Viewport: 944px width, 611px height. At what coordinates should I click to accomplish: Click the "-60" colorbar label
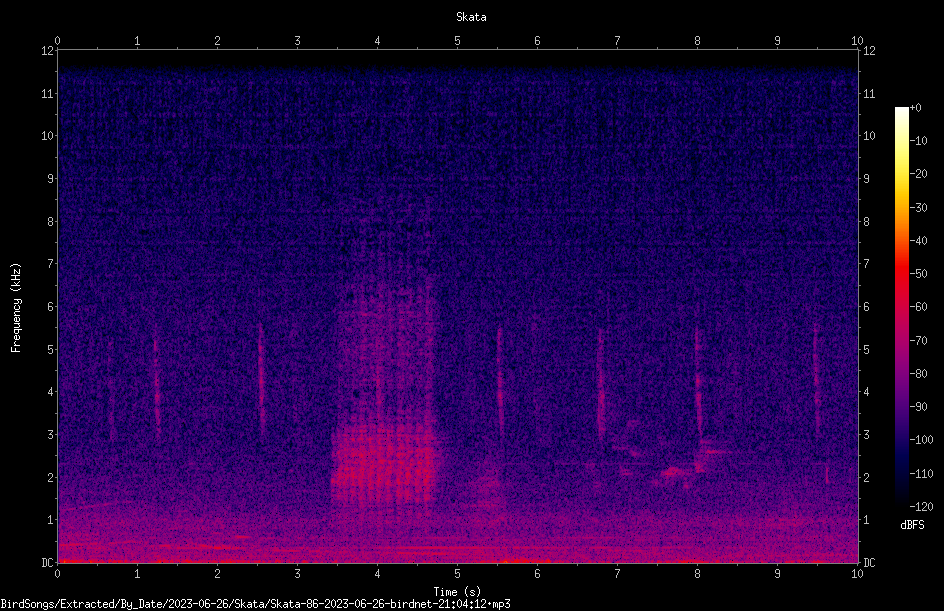tap(918, 307)
